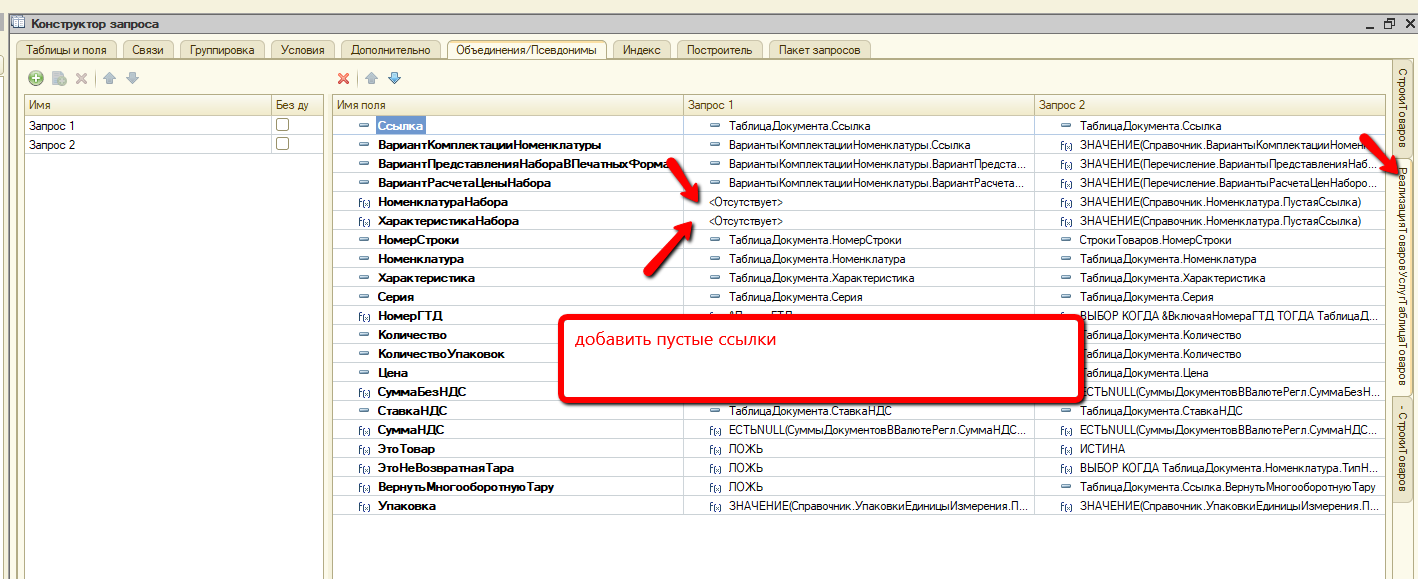Viewport: 1418px width, 579px height.
Task: Toggle the checkbox for Запрос 1
Action: point(283,125)
